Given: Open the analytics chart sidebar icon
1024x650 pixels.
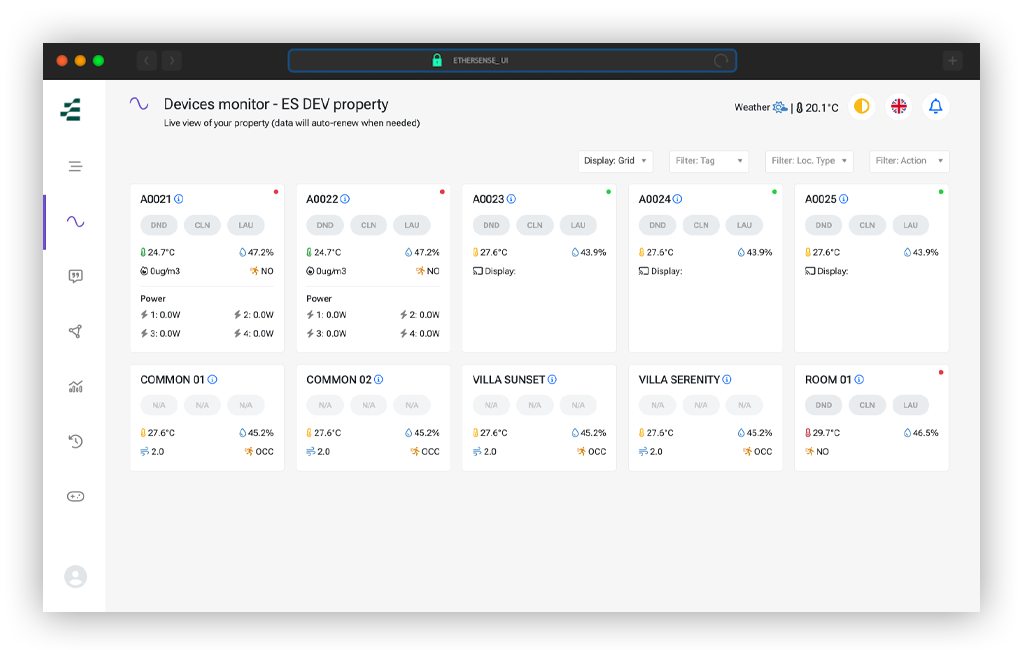Looking at the screenshot, I should 75,387.
